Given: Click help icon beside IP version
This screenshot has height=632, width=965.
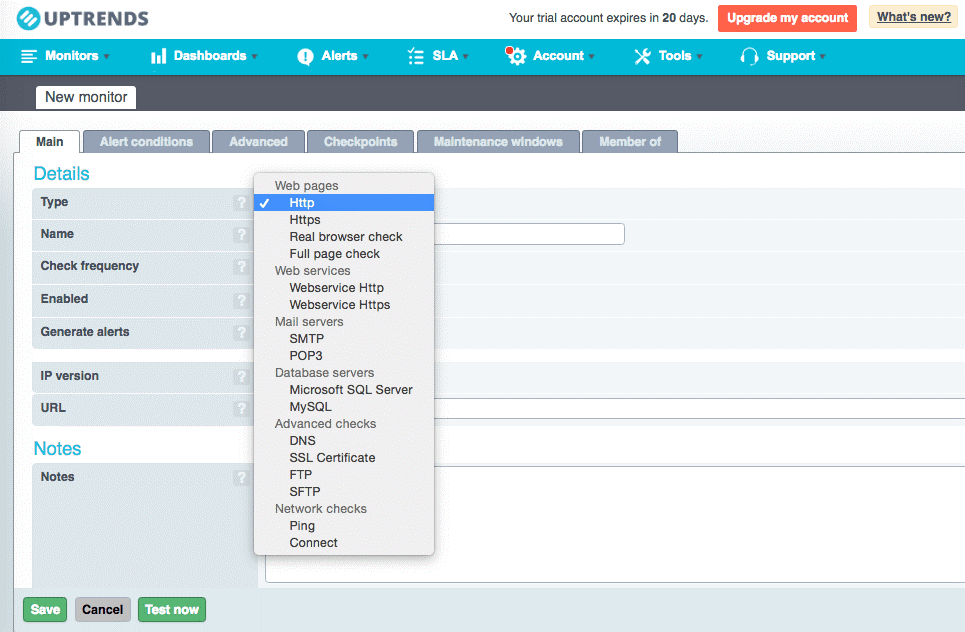Looking at the screenshot, I should point(241,377).
